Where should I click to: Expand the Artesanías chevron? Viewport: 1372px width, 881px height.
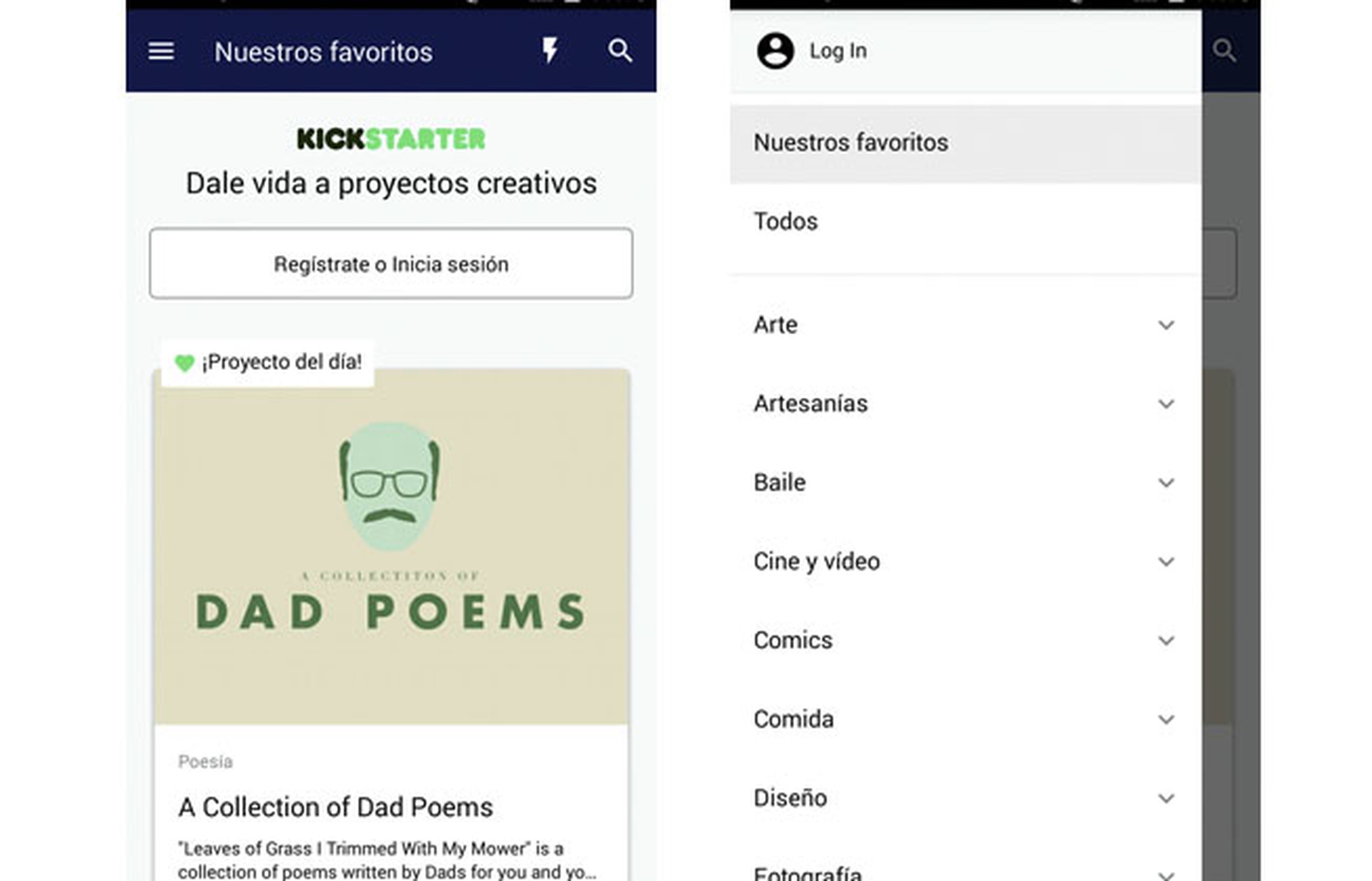[x=1166, y=404]
